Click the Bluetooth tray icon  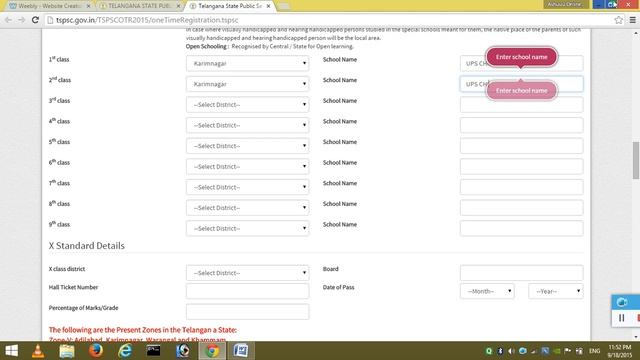coord(500,351)
